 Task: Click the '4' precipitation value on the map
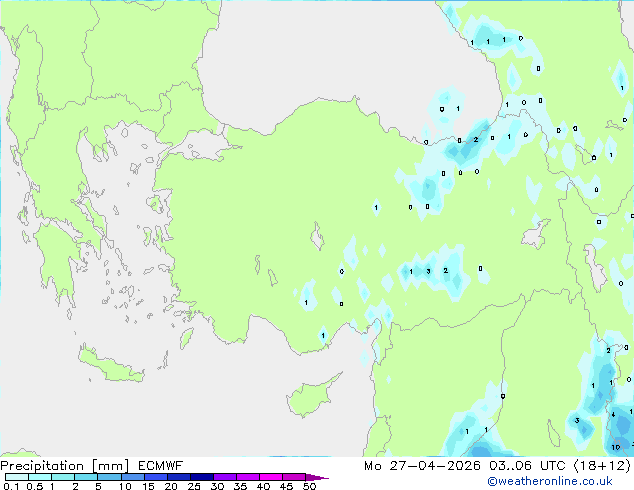click(x=613, y=414)
